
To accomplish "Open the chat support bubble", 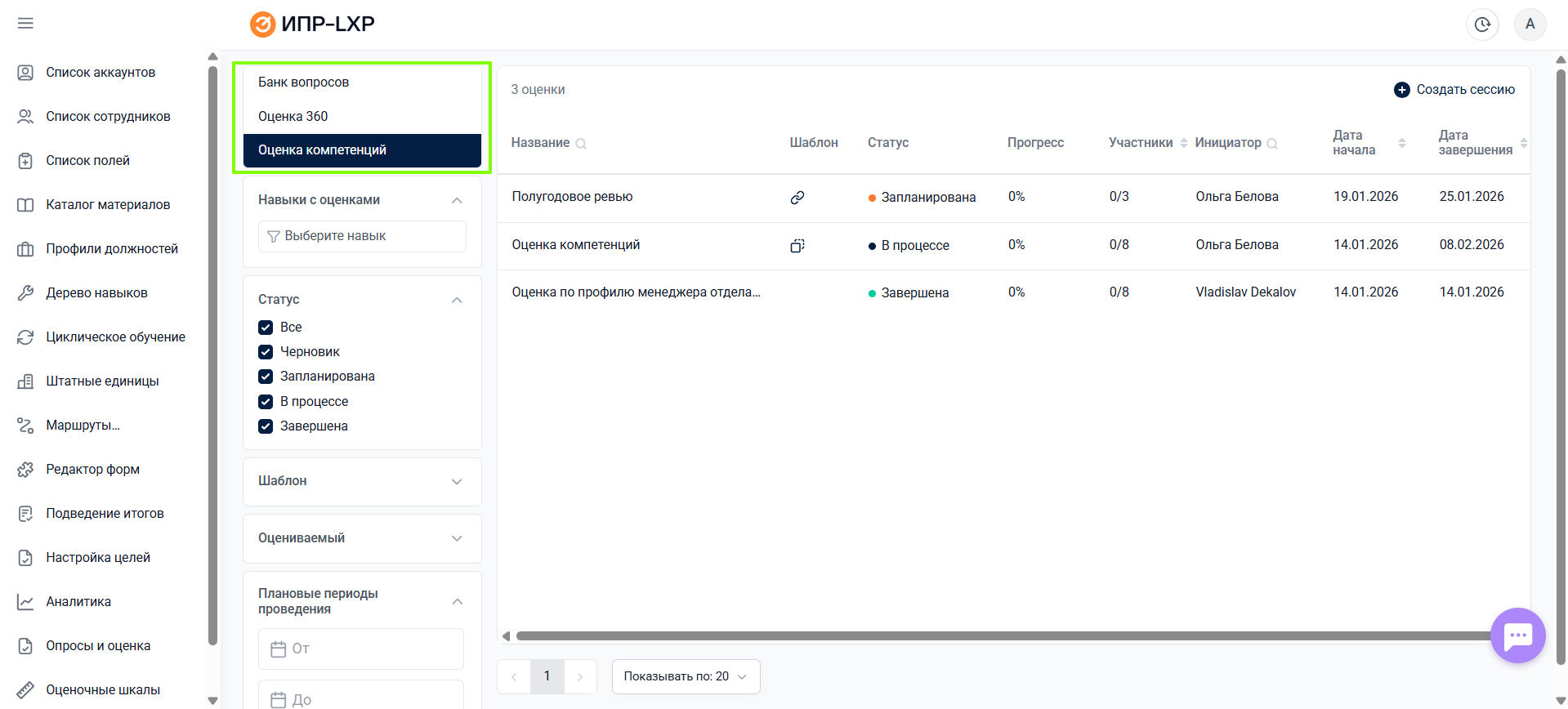I will click(x=1517, y=635).
